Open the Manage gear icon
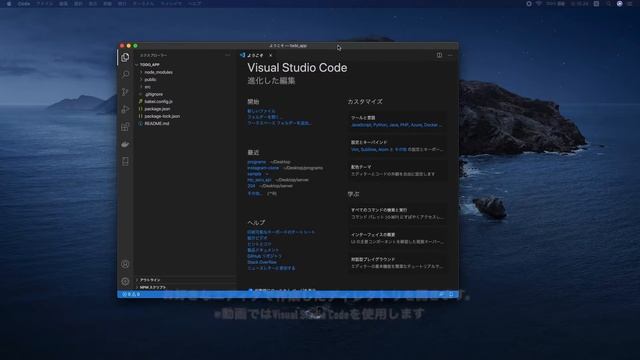Viewport: 640px width, 360px height. point(125,281)
